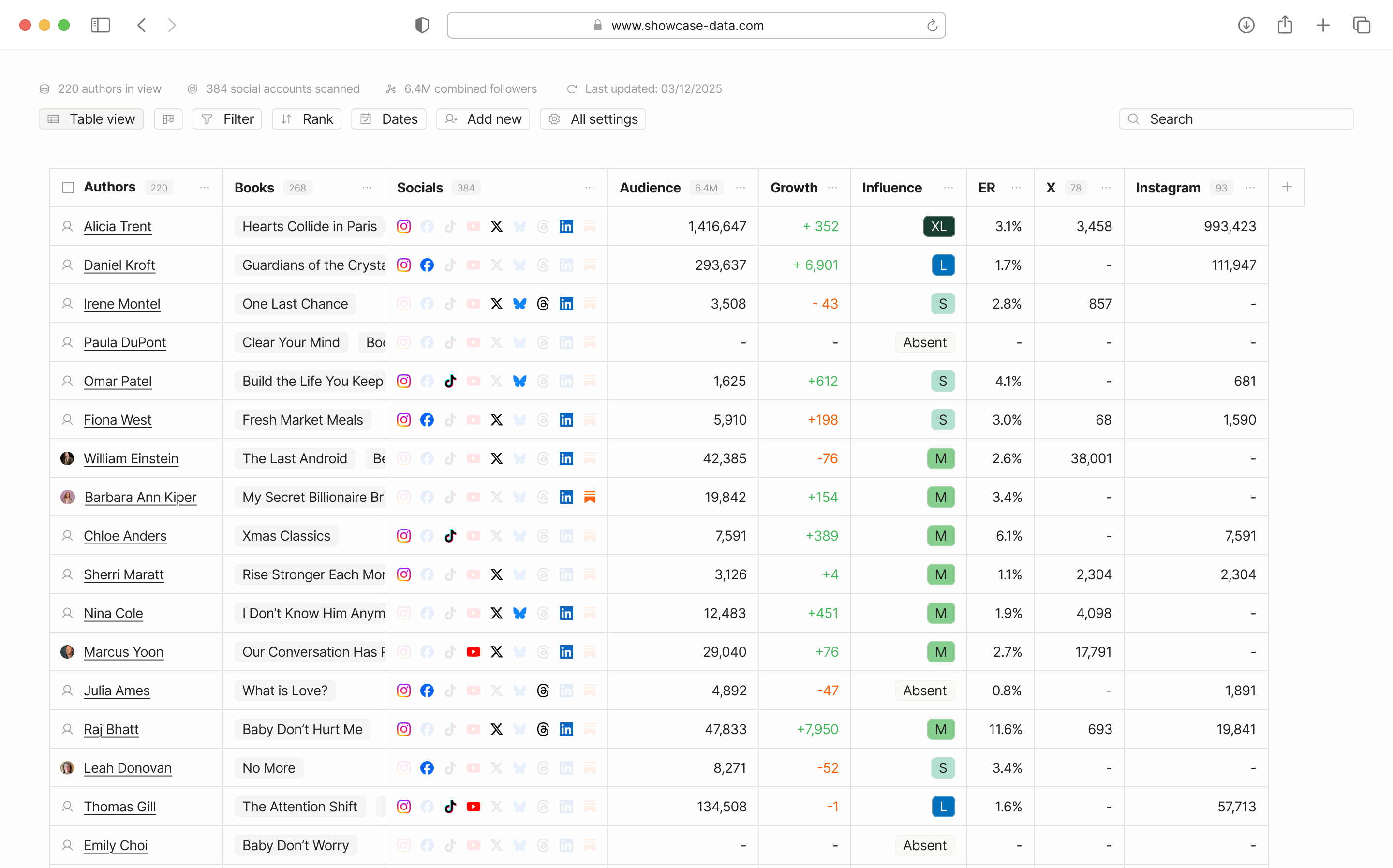The width and height of the screenshot is (1393, 868).
Task: Click Omar Patel's TikTok icon
Action: (450, 381)
